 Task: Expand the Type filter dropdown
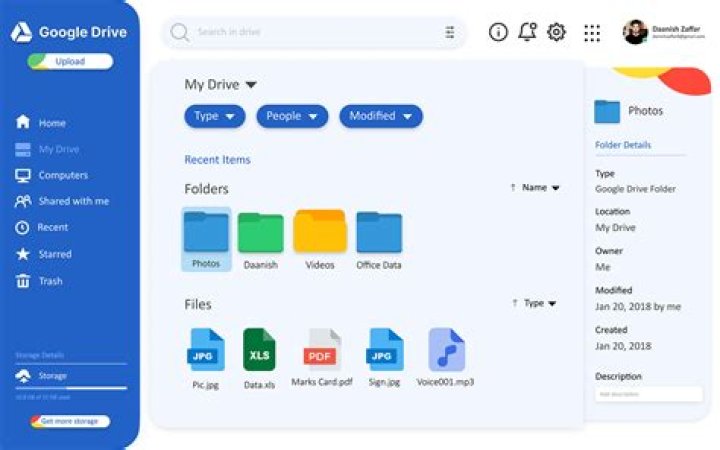tap(214, 116)
